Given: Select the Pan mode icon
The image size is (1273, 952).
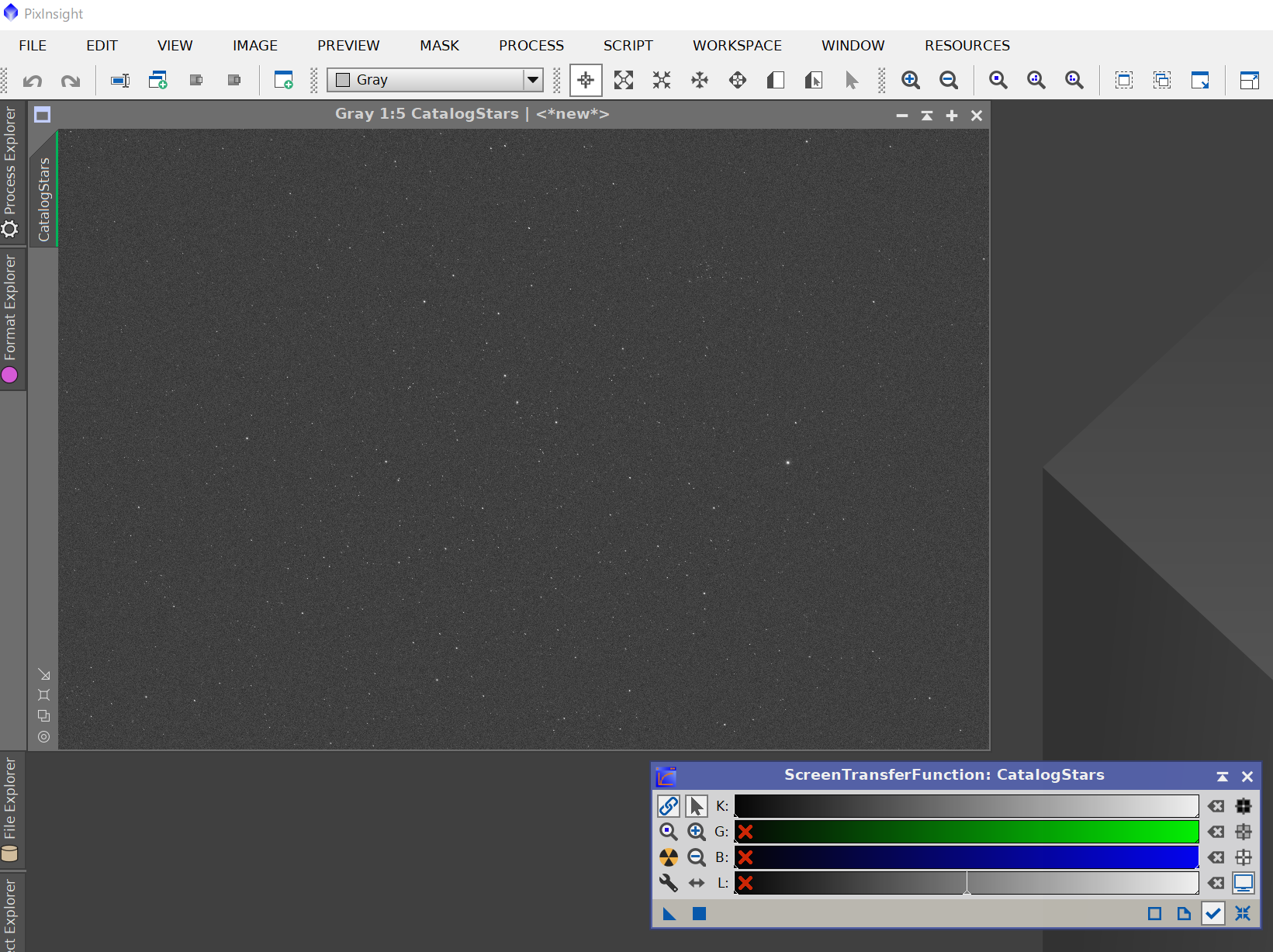Looking at the screenshot, I should click(738, 80).
